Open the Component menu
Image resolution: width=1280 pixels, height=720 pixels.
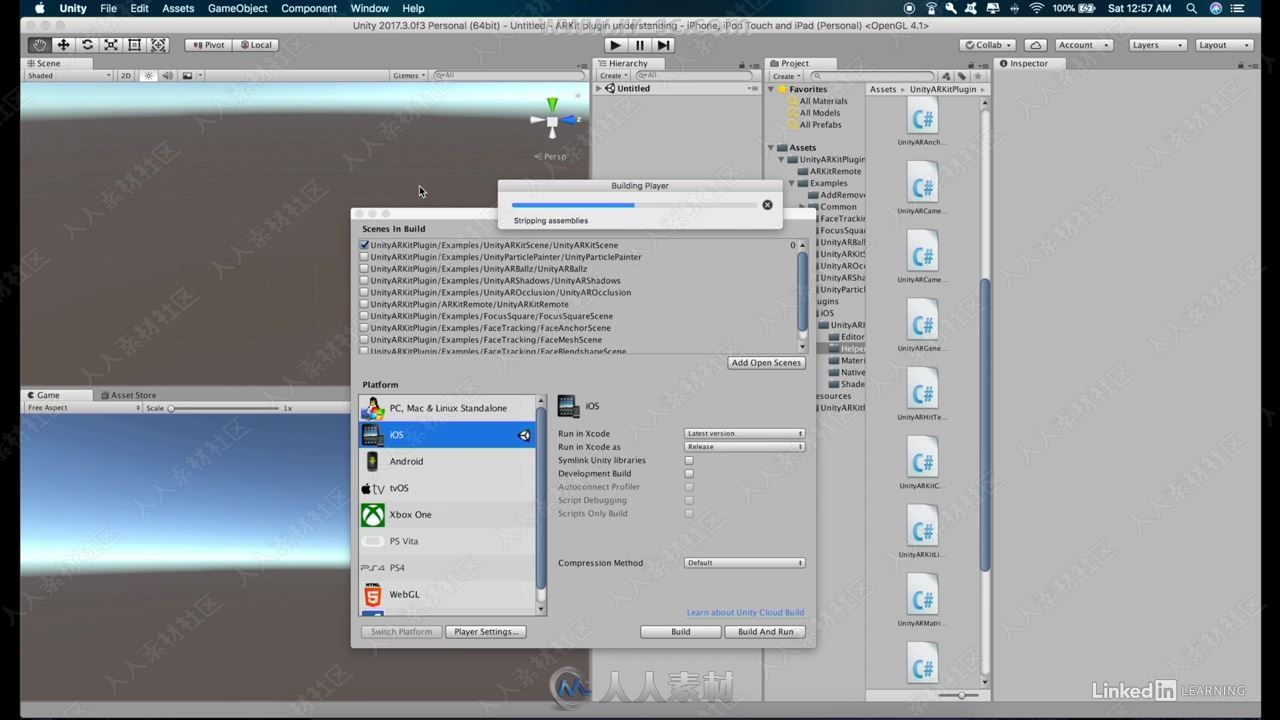(309, 8)
